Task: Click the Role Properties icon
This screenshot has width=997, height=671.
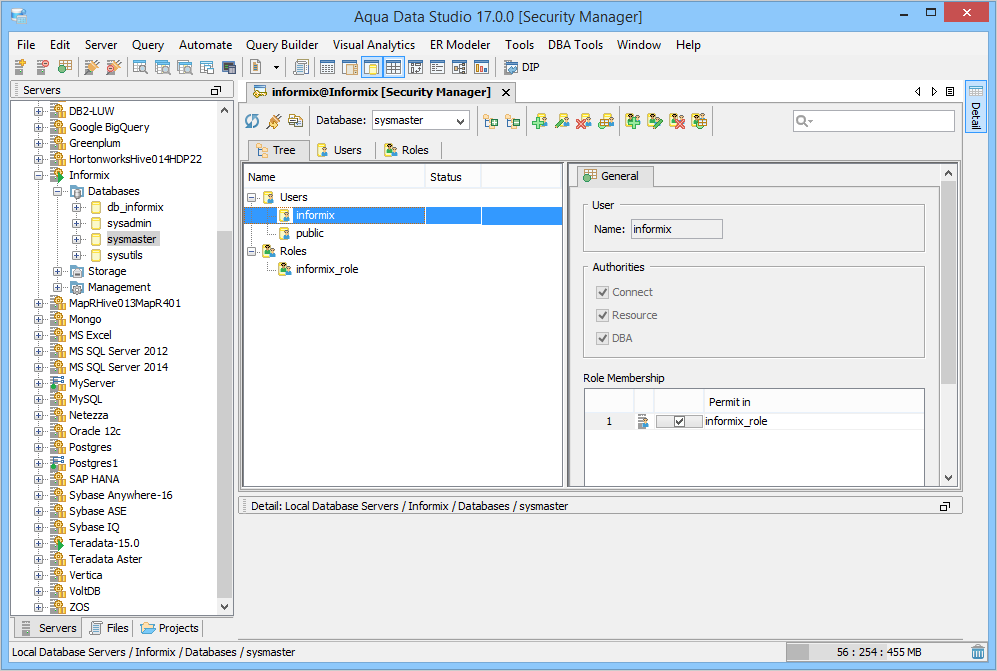Action: pos(699,121)
